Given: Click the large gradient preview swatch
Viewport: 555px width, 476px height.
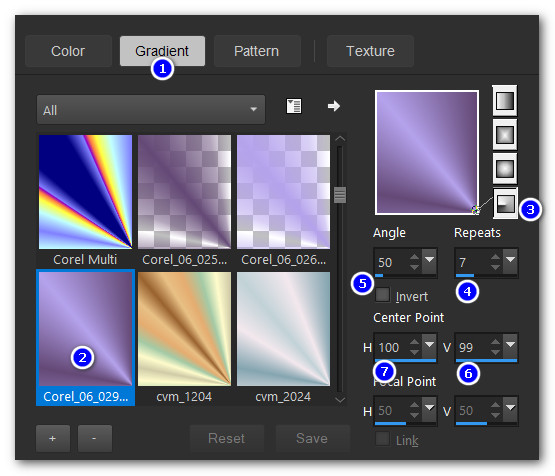Looking at the screenshot, I should click(x=427, y=153).
